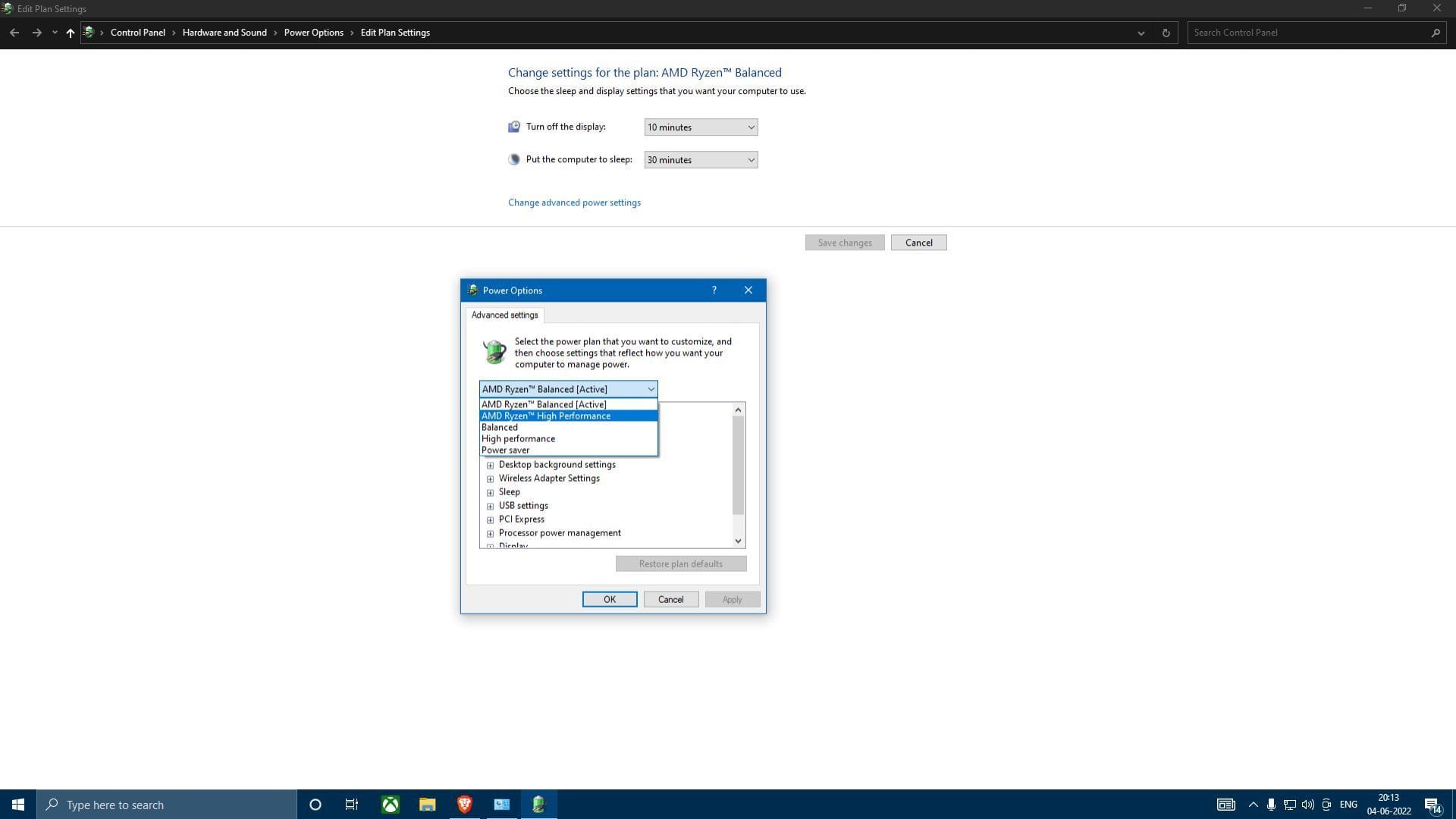The width and height of the screenshot is (1456, 819).
Task: Select the AMD Ryzen High Performance plan
Action: [546, 416]
